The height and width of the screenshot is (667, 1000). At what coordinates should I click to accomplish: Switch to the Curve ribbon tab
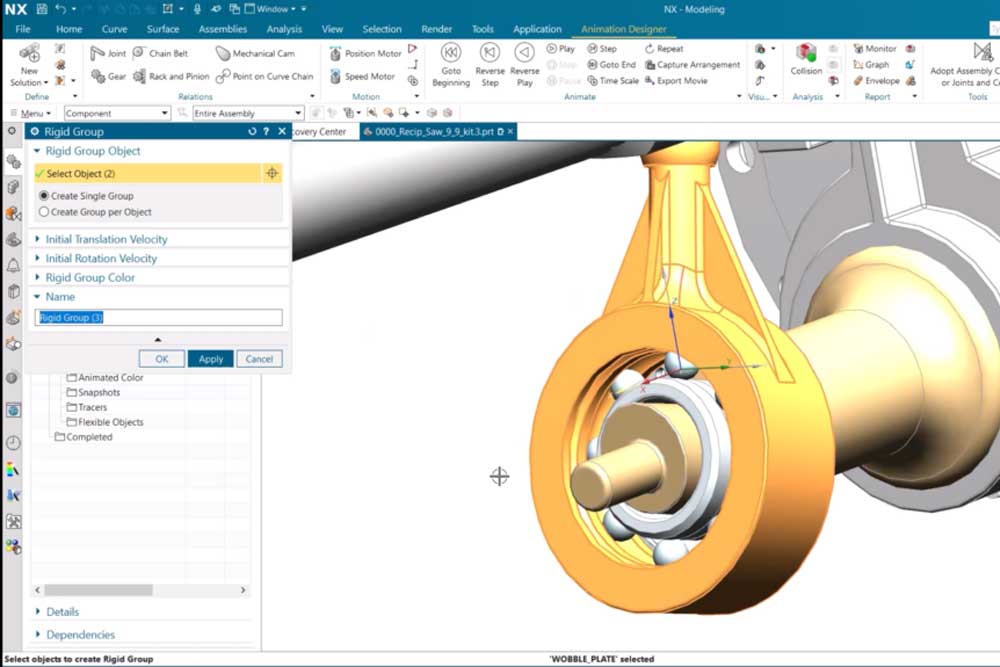coord(117,29)
